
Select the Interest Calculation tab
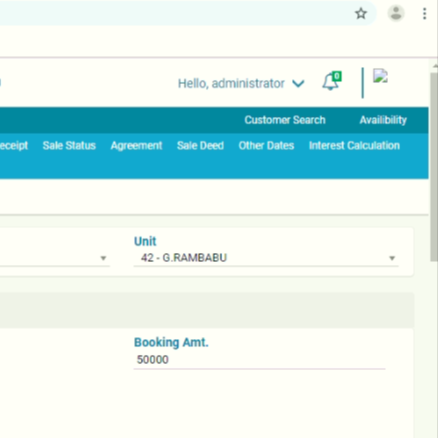pos(354,146)
